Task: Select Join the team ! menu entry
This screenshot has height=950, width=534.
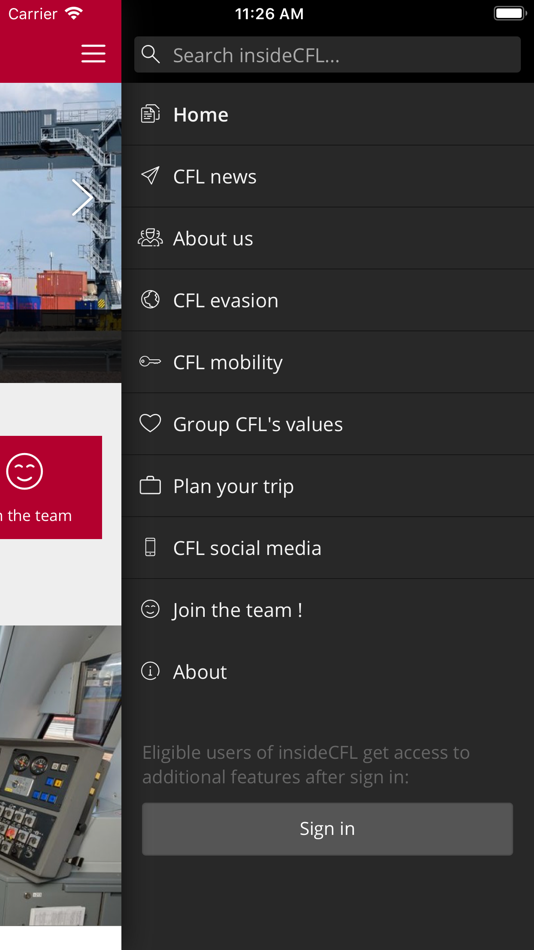Action: (328, 610)
